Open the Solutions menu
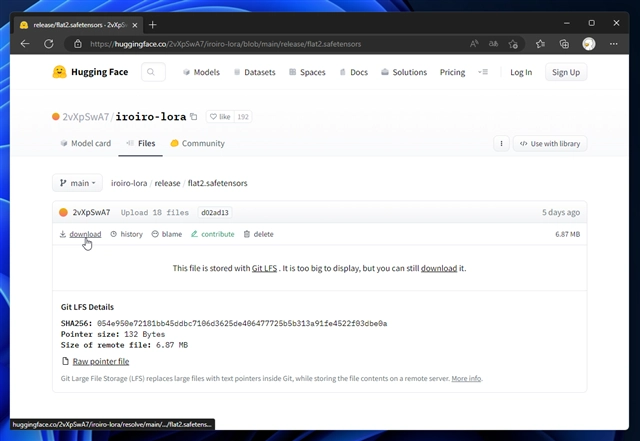Image resolution: width=640 pixels, height=441 pixels. (404, 72)
